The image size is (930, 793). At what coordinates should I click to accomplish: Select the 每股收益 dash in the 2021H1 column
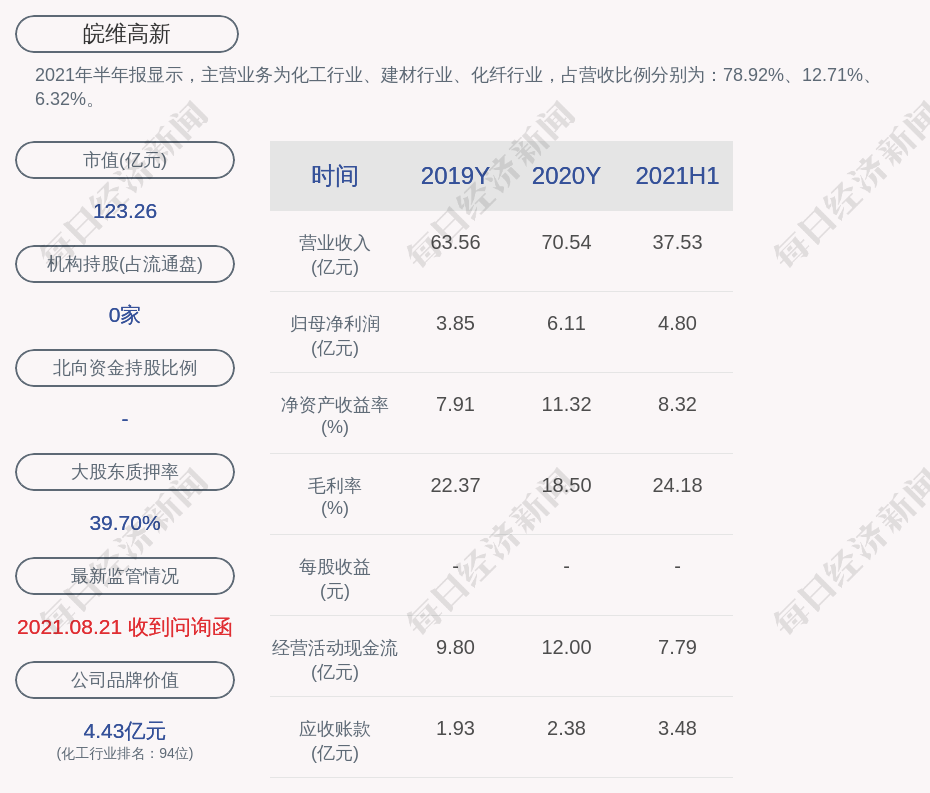point(677,567)
